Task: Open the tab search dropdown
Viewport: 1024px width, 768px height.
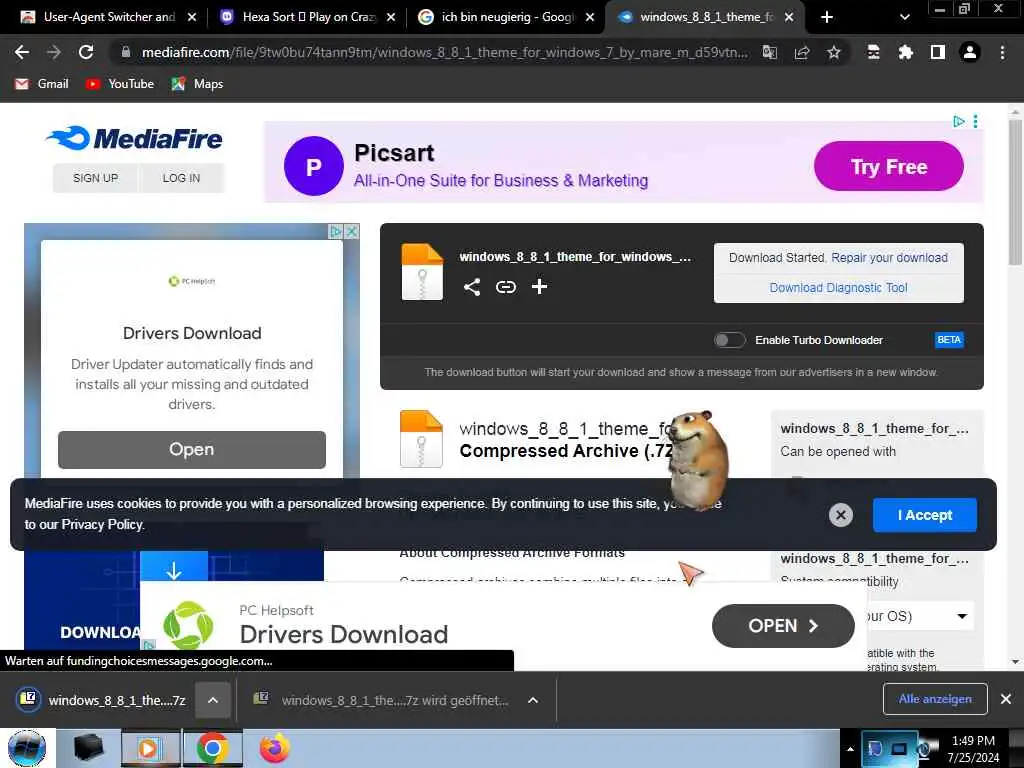Action: [x=904, y=17]
